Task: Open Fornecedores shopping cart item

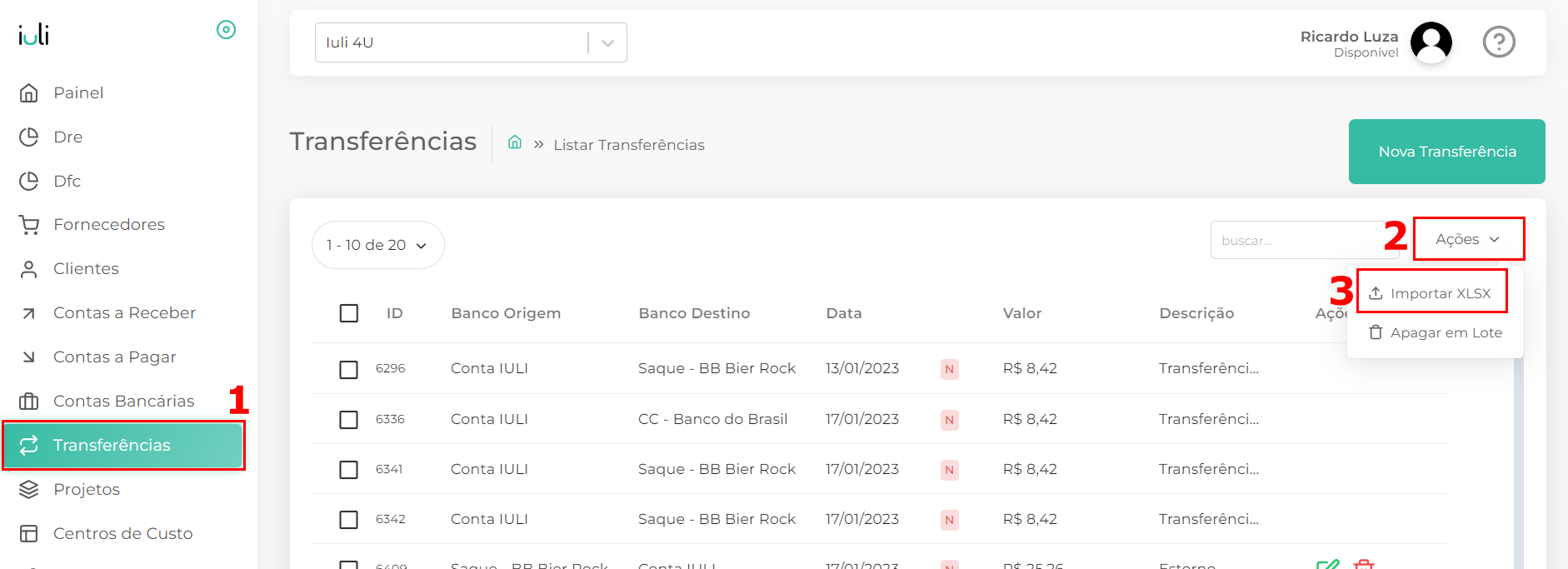Action: [108, 224]
